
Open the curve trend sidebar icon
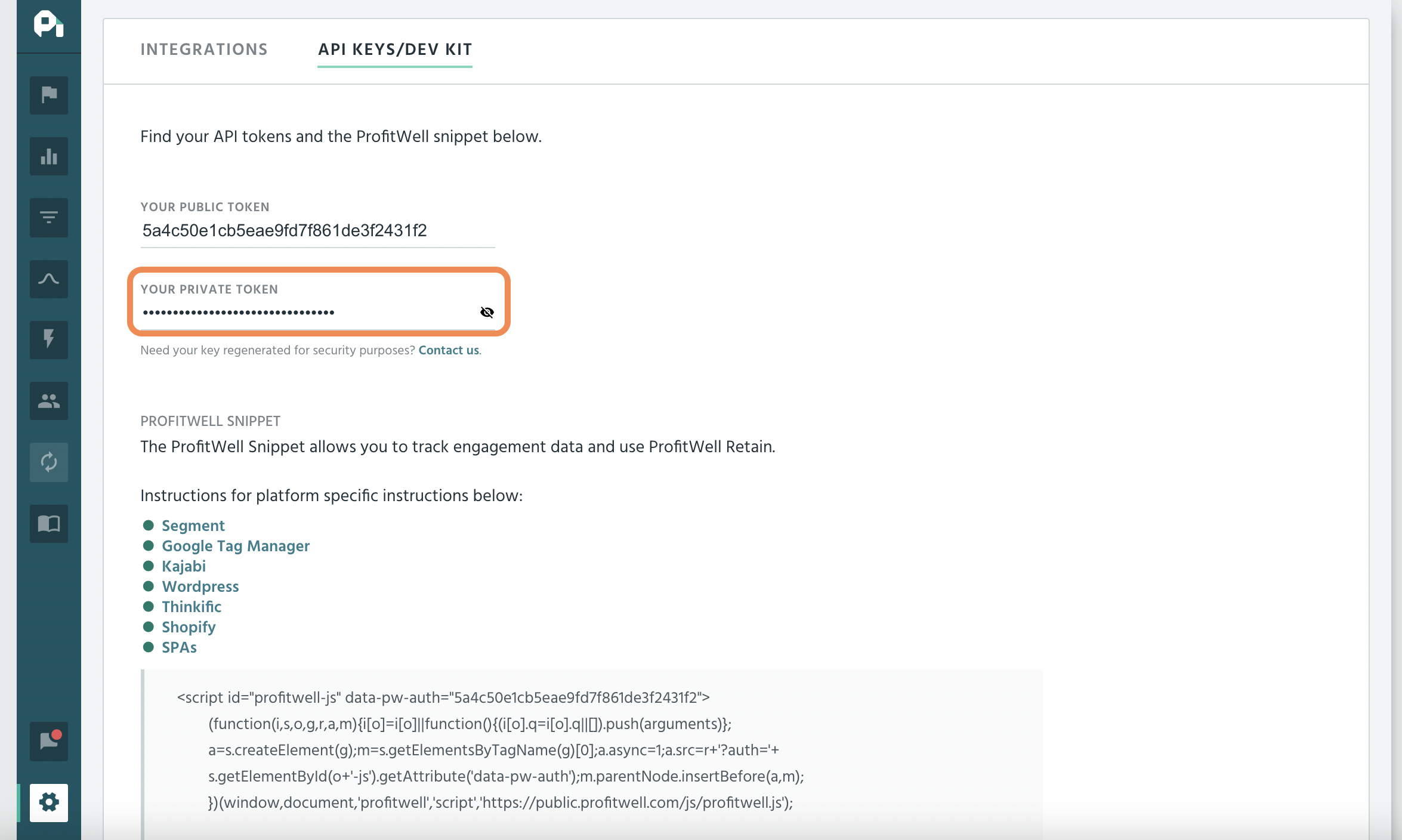click(49, 279)
